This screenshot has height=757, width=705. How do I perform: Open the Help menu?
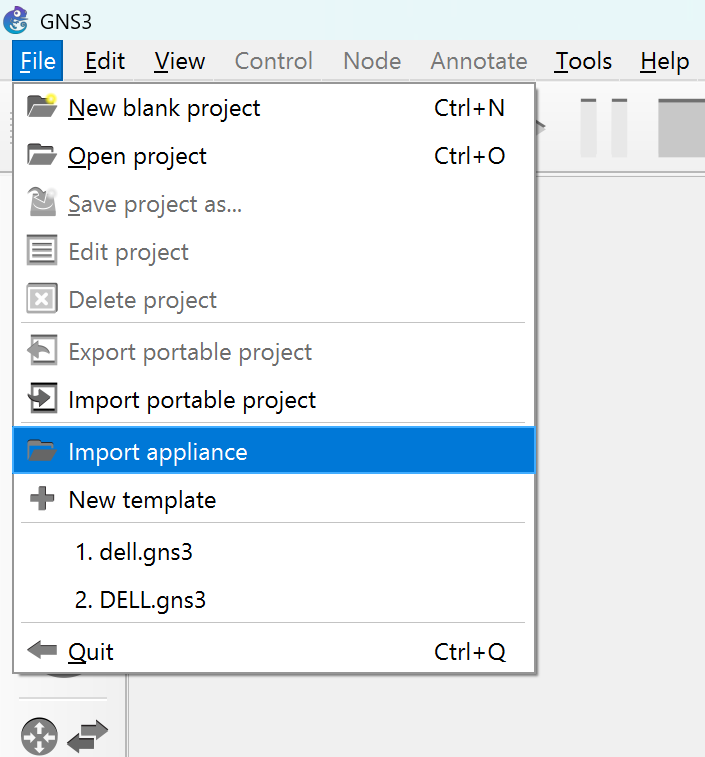point(665,61)
